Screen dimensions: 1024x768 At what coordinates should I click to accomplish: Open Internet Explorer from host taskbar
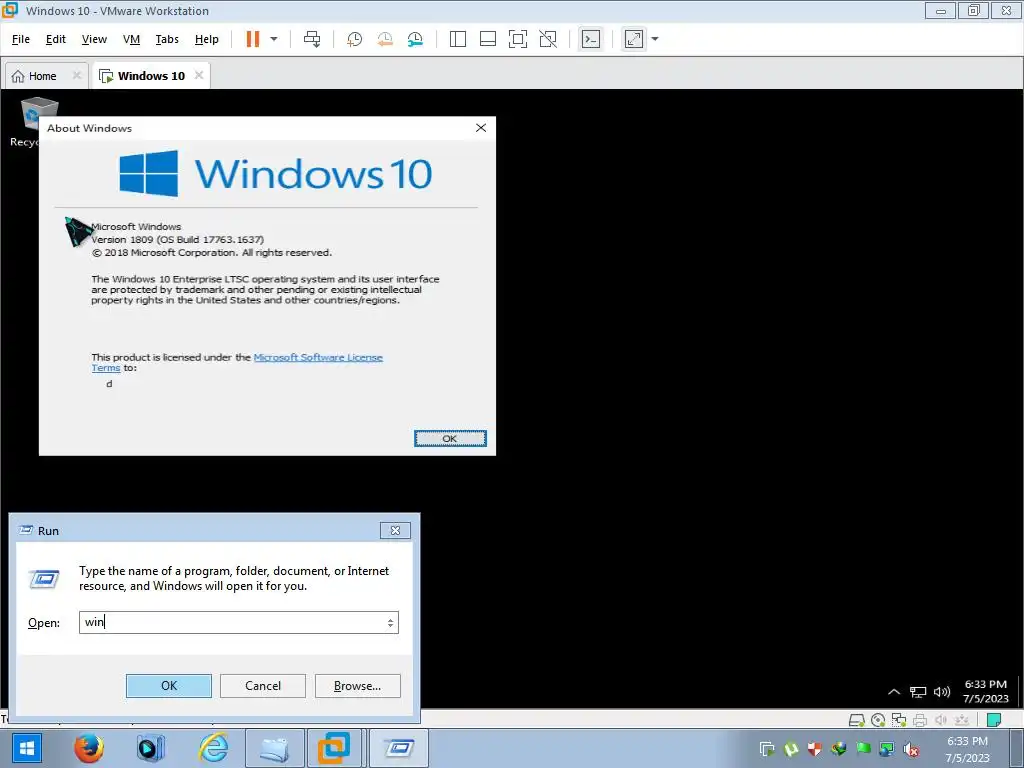pyautogui.click(x=214, y=748)
